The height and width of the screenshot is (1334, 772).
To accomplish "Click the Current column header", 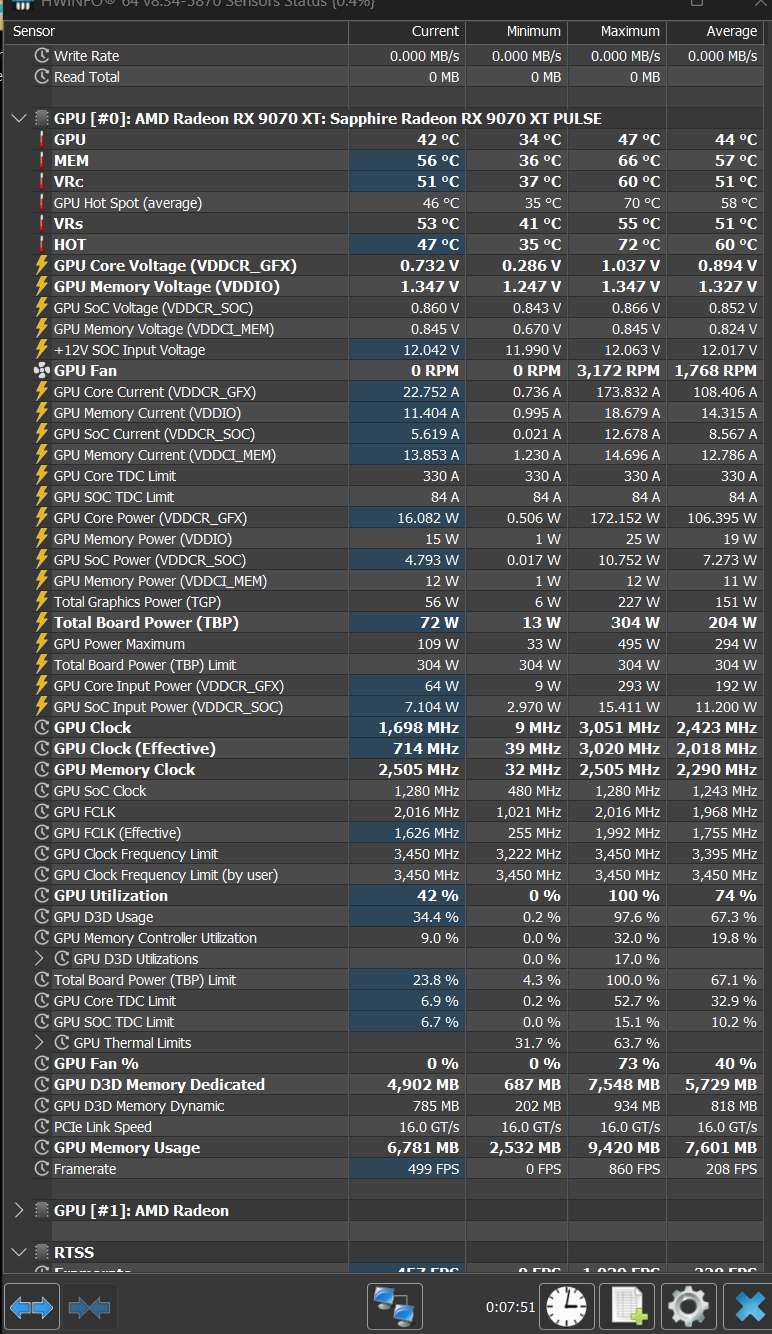I will tap(407, 31).
